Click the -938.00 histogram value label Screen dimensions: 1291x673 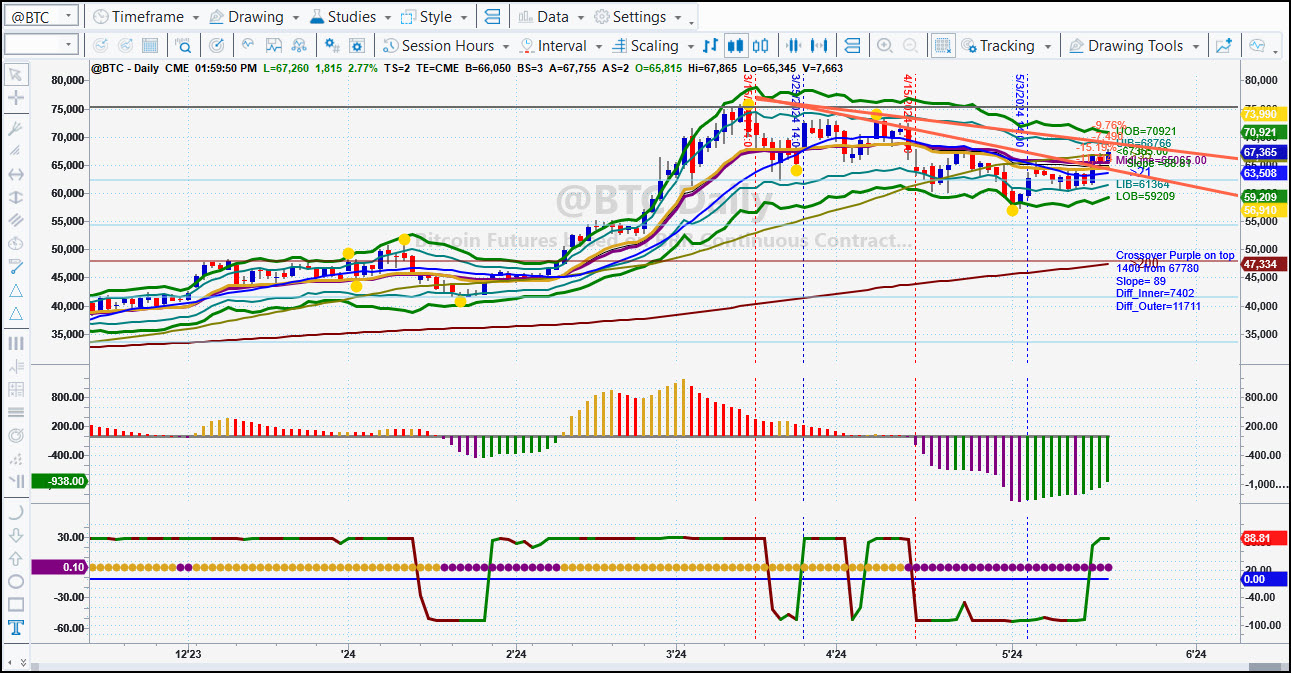(x=61, y=481)
